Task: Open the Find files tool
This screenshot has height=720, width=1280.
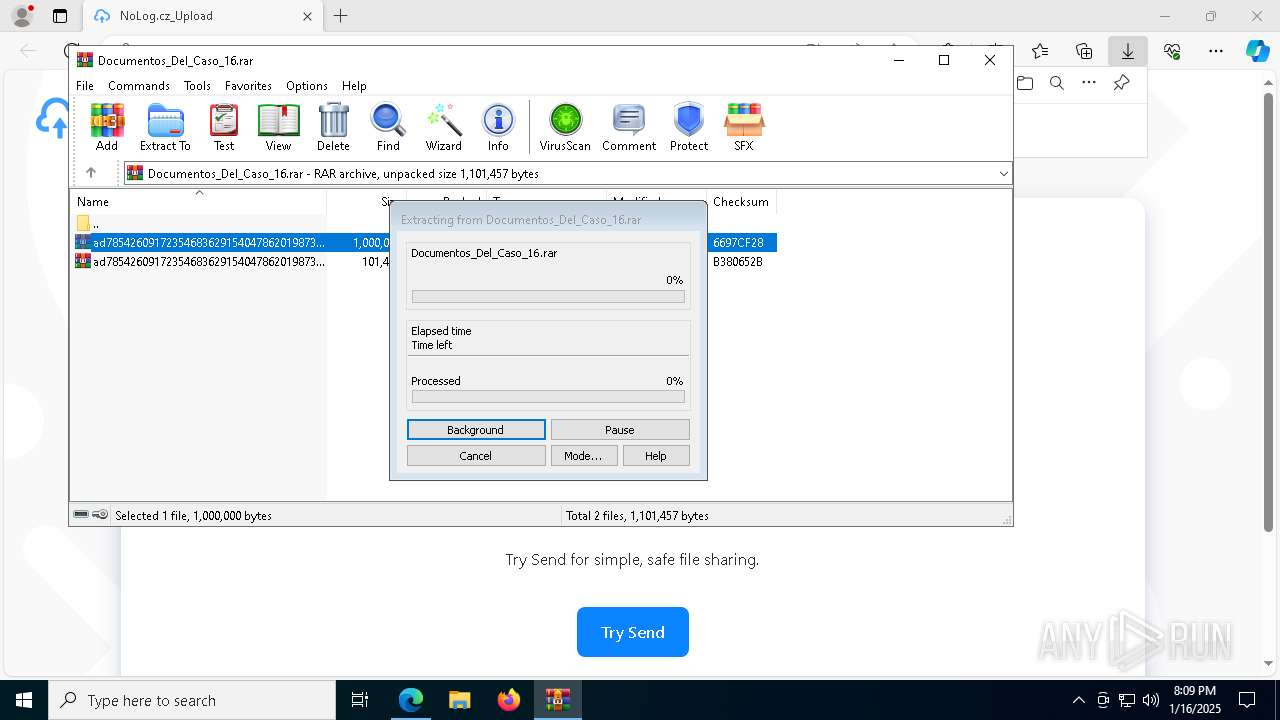Action: tap(388, 127)
